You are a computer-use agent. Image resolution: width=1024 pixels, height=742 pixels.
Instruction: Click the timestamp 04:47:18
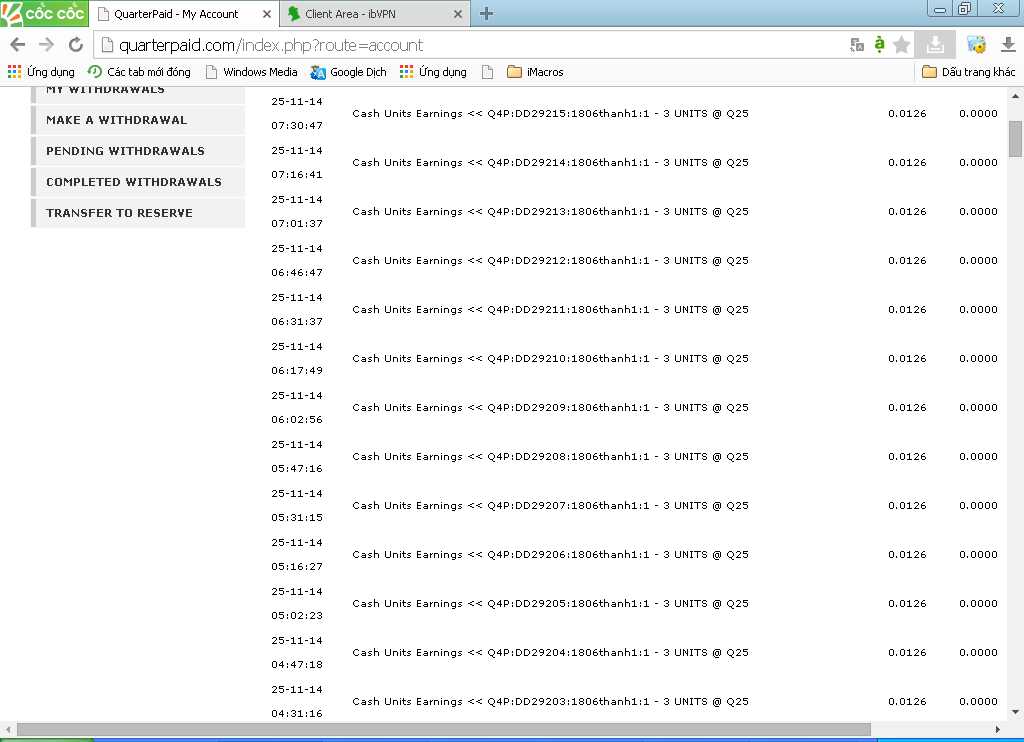pyautogui.click(x=297, y=664)
